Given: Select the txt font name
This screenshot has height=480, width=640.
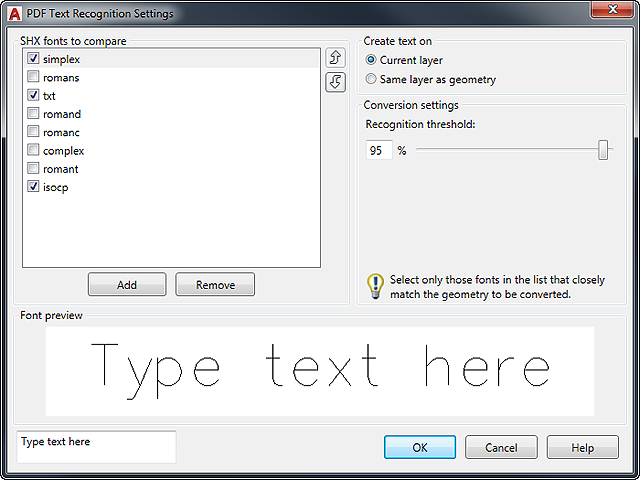Looking at the screenshot, I should 49,96.
